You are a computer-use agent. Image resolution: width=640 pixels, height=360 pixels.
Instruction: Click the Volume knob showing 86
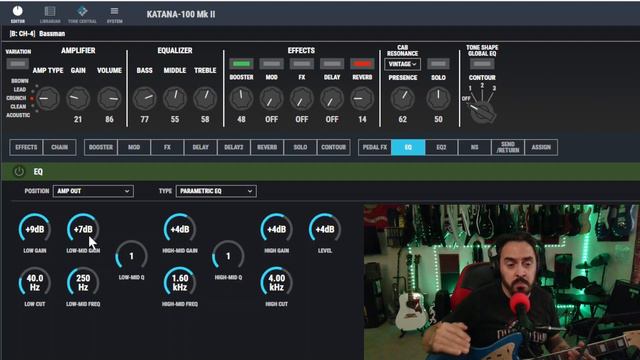(x=109, y=98)
